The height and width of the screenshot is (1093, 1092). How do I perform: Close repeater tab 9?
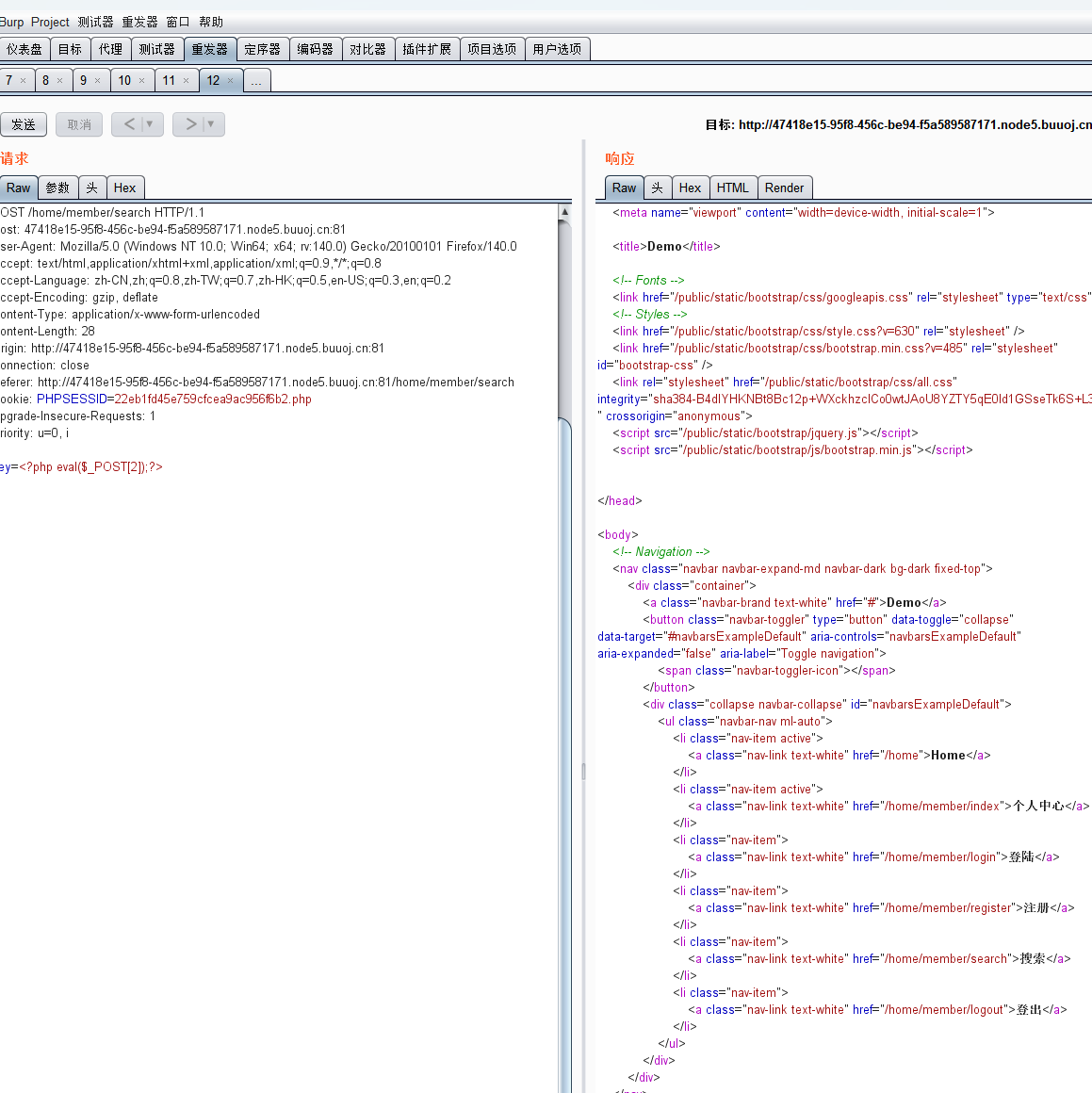coord(98,81)
